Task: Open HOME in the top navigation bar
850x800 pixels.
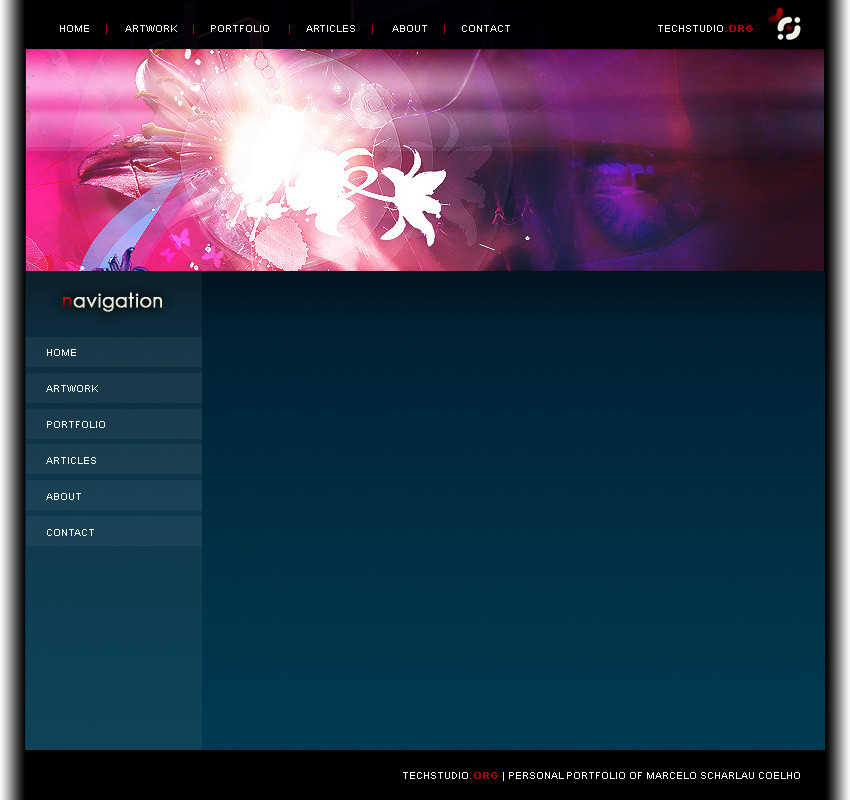Action: (74, 29)
